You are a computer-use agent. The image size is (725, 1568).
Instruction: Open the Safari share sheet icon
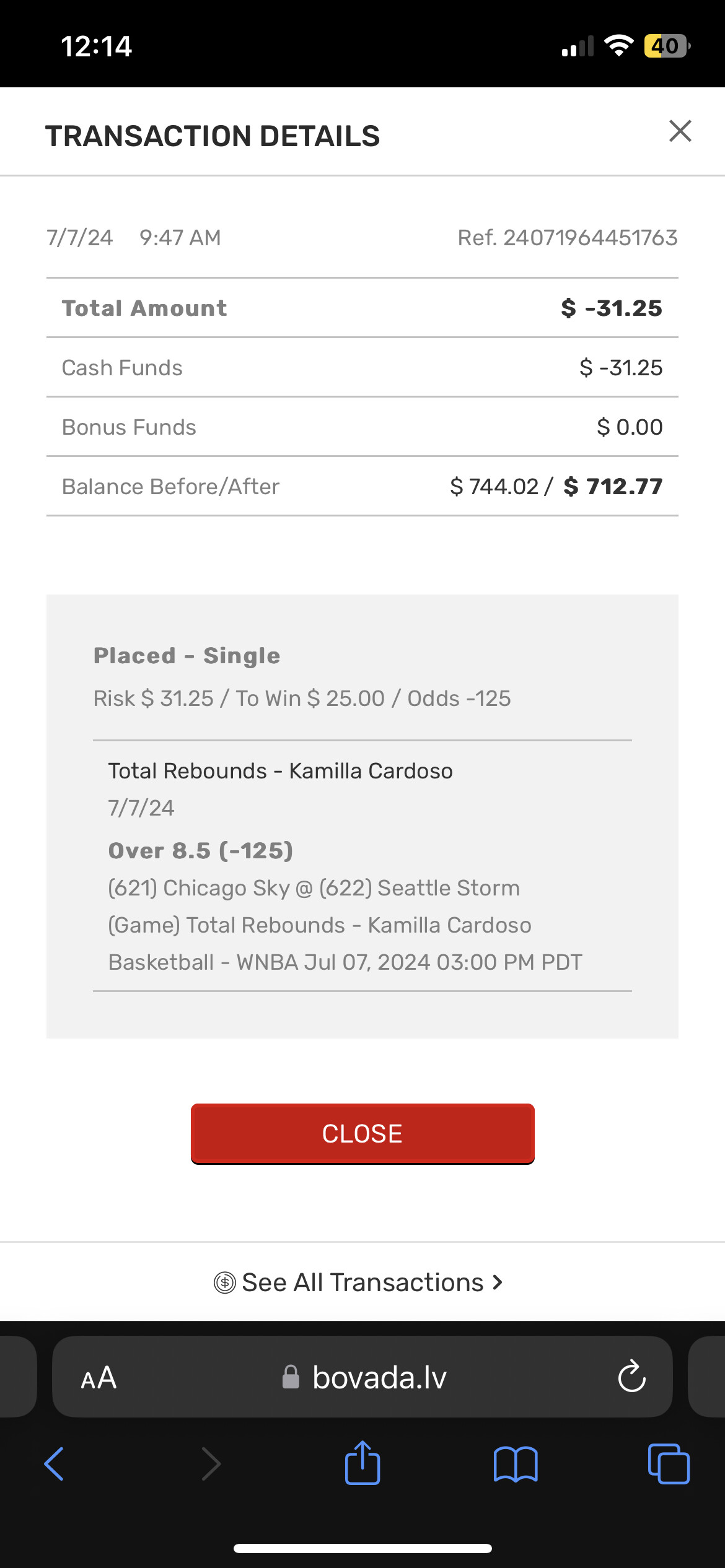[x=362, y=1463]
